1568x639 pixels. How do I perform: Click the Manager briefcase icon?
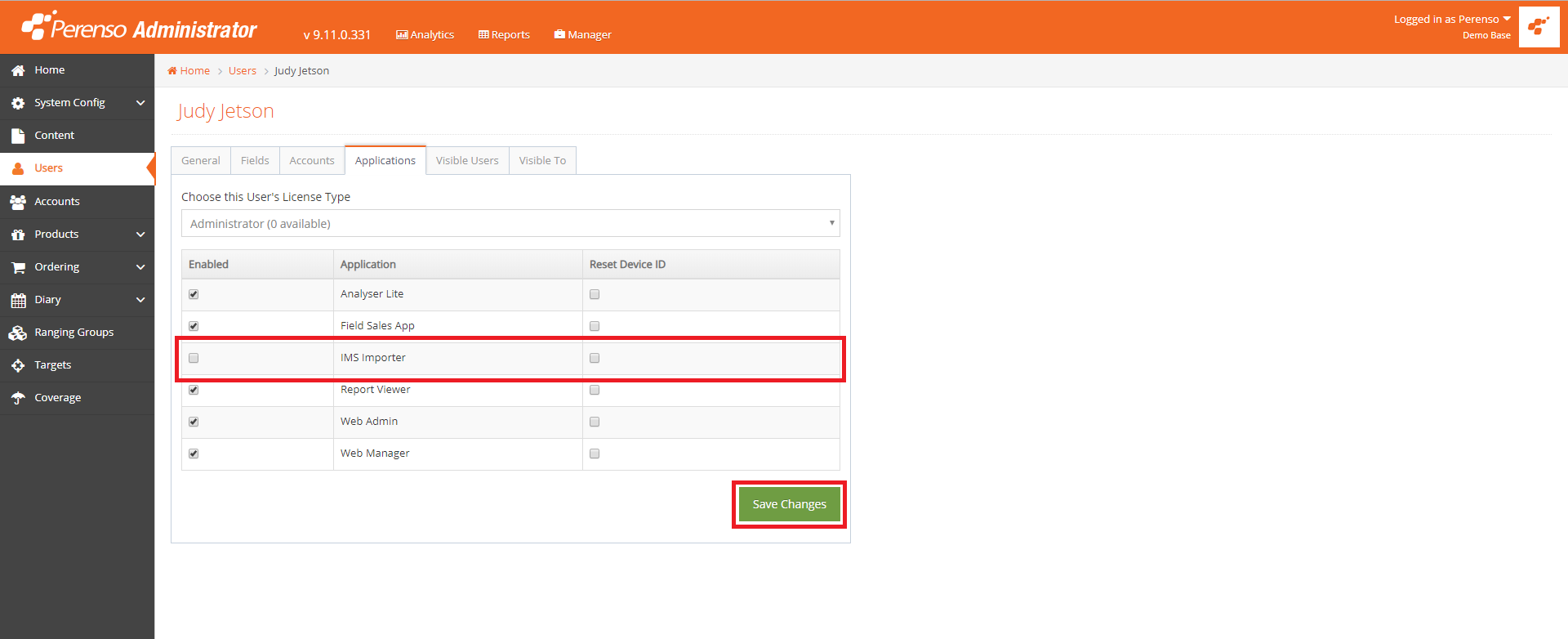[x=559, y=34]
